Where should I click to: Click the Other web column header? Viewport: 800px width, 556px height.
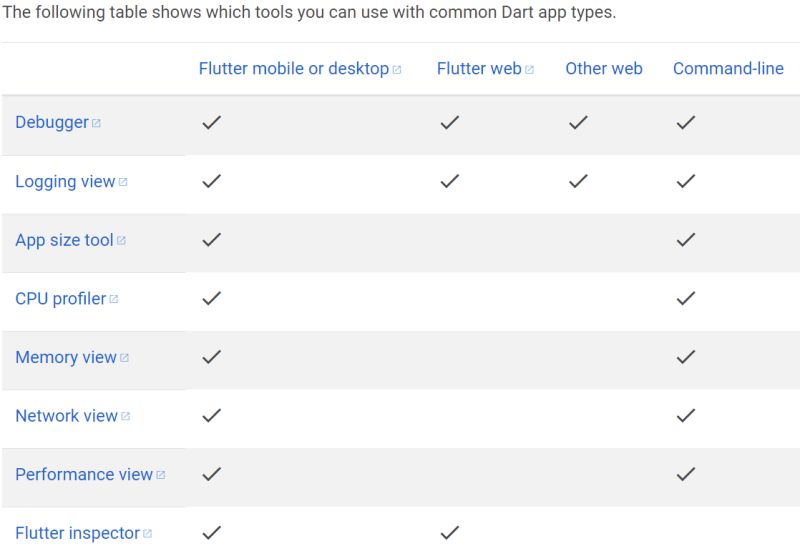(x=604, y=68)
